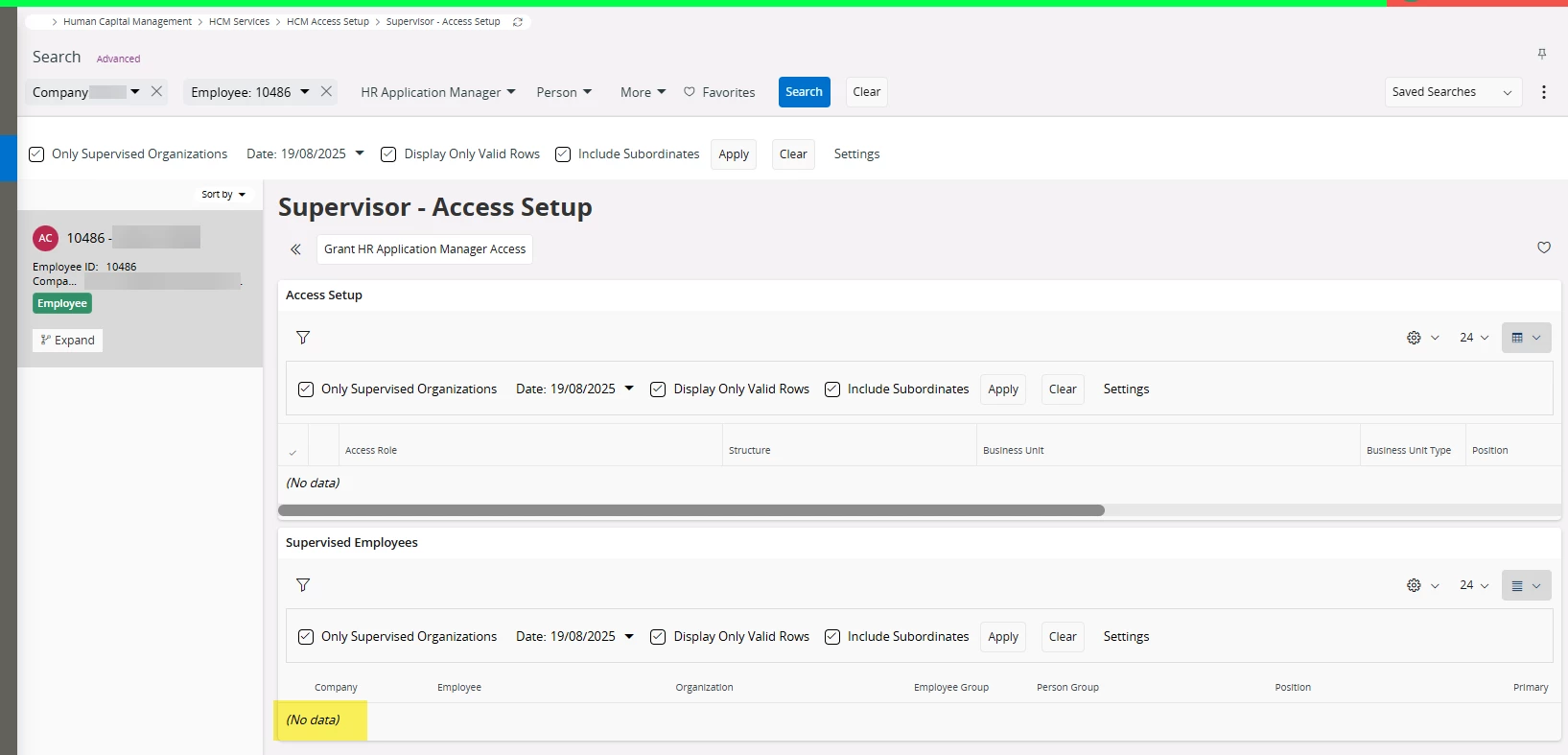The width and height of the screenshot is (1568, 755).
Task: Click Clear in Access Setup filter
Action: click(1063, 389)
